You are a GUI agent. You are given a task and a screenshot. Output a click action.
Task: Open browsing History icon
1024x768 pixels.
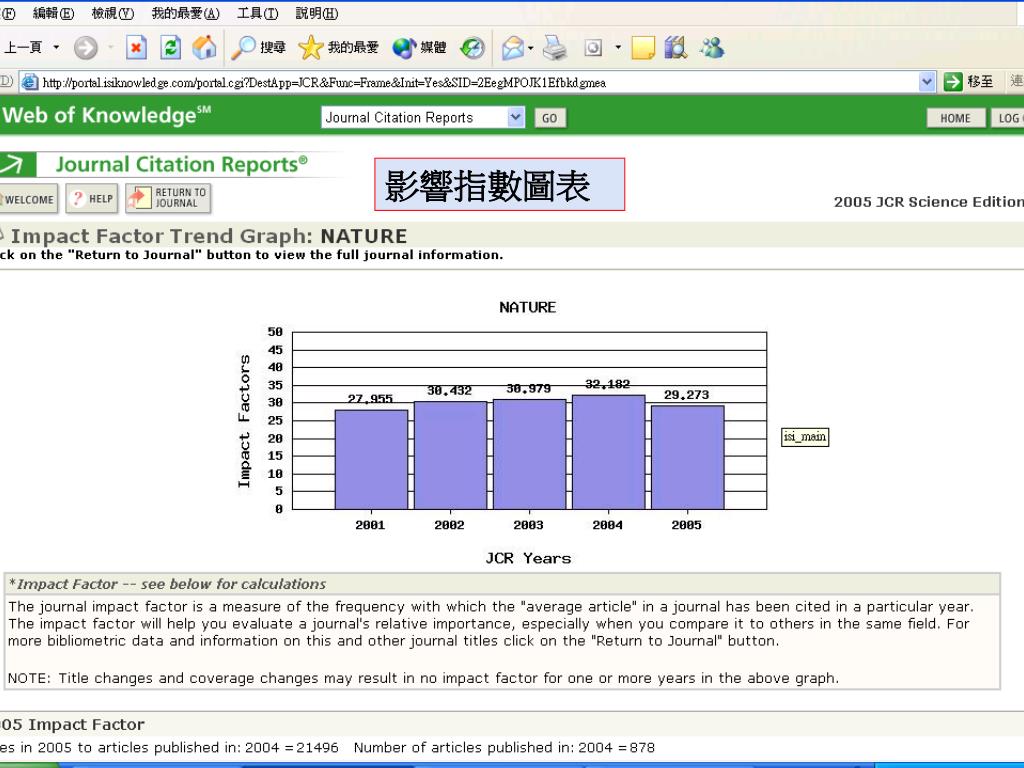click(472, 48)
